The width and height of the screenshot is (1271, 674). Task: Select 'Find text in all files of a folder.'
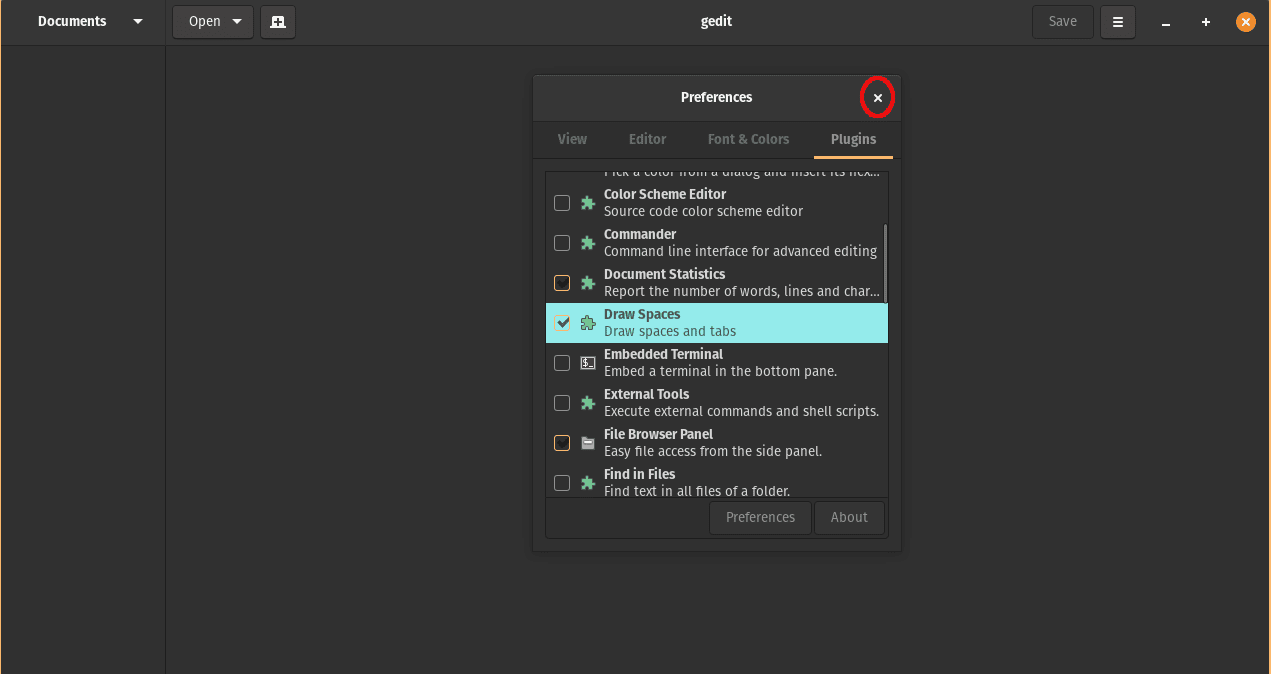(x=697, y=491)
